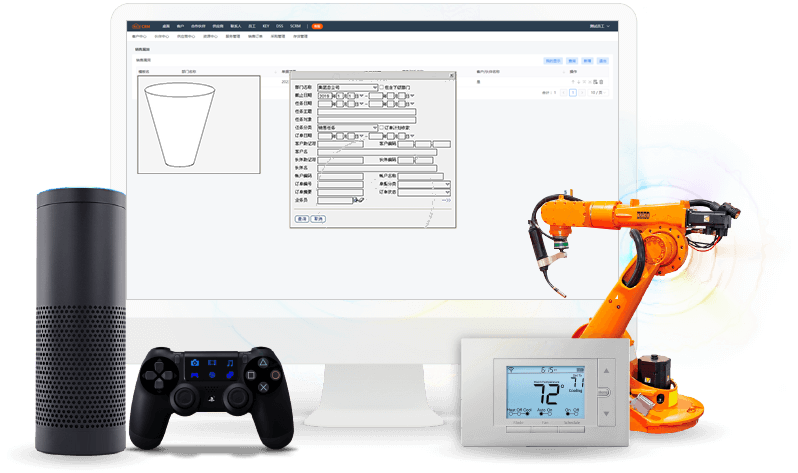This screenshot has height=473, width=798.
Task: Click the music note icon on the controller
Action: click(x=230, y=361)
